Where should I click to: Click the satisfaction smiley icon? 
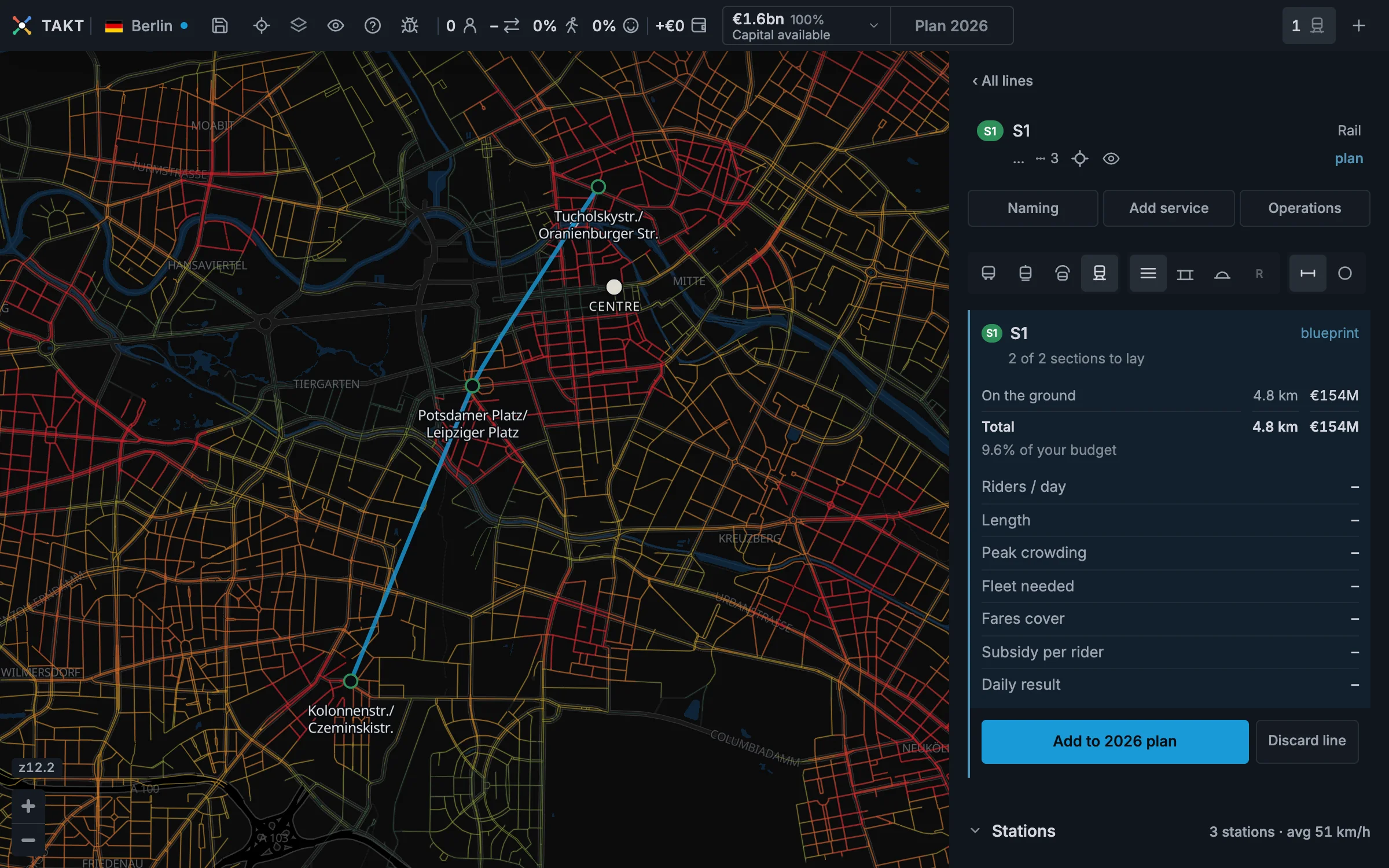point(631,25)
